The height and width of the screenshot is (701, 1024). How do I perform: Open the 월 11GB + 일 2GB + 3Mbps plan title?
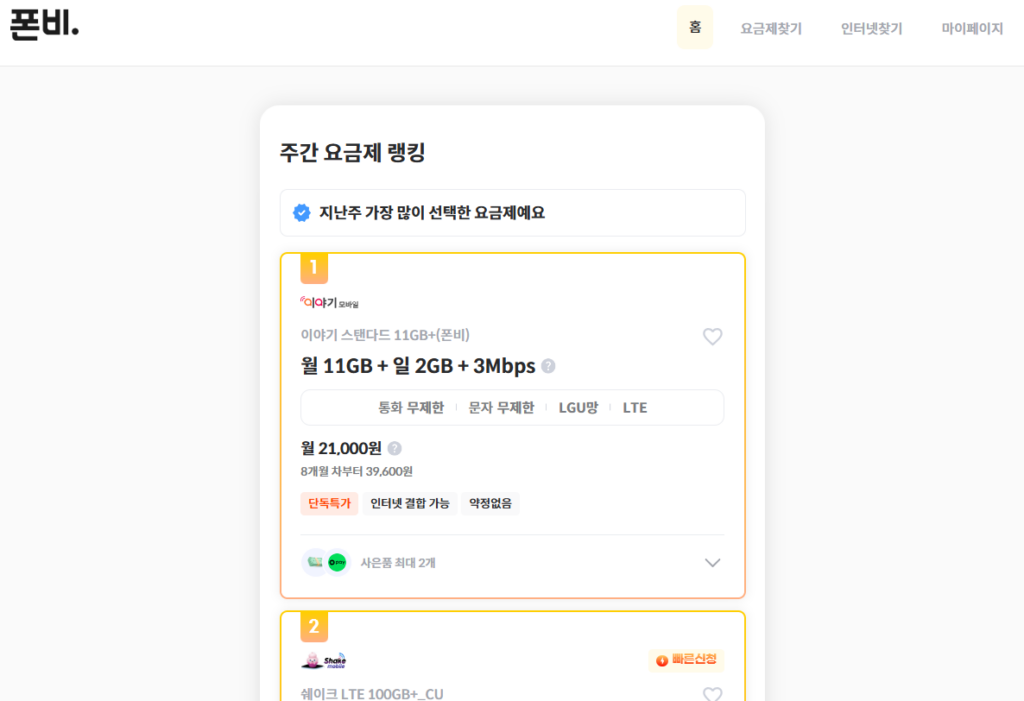[x=418, y=366]
